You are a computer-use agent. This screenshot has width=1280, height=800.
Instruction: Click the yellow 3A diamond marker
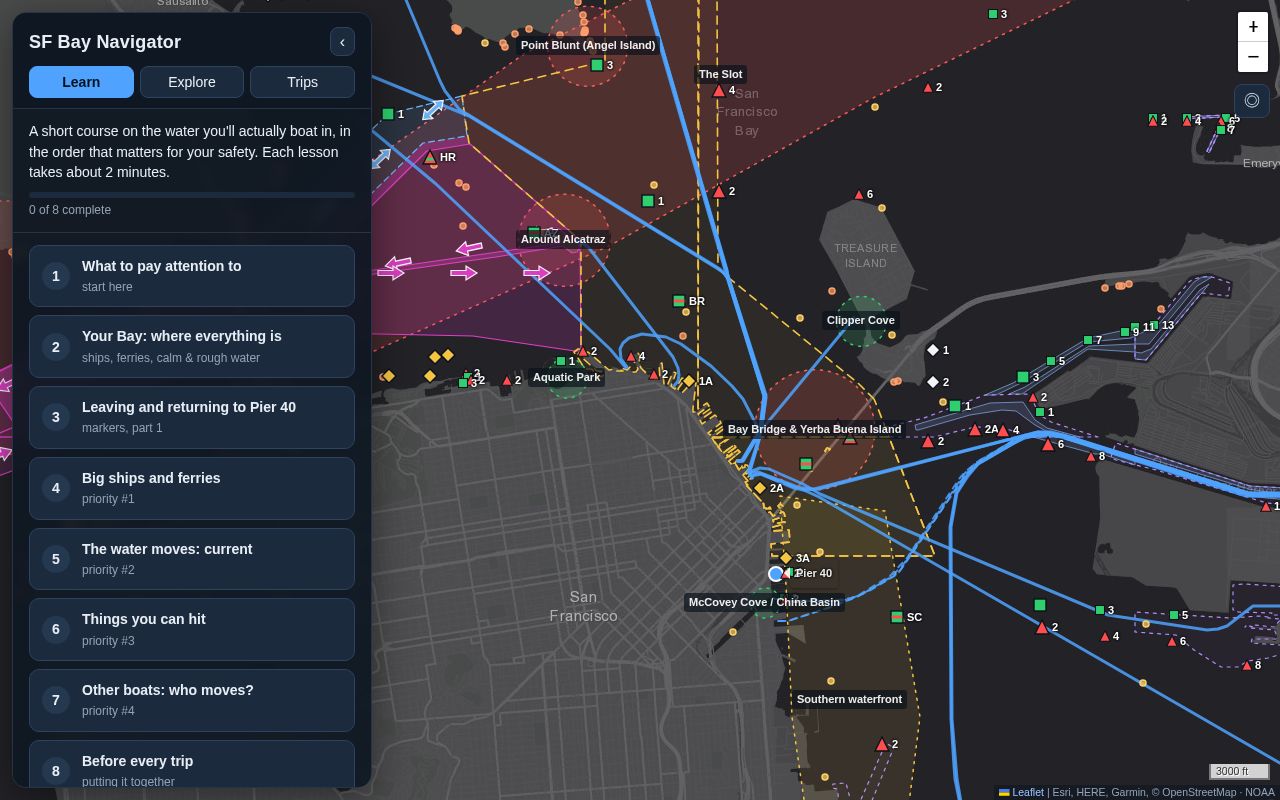786,558
